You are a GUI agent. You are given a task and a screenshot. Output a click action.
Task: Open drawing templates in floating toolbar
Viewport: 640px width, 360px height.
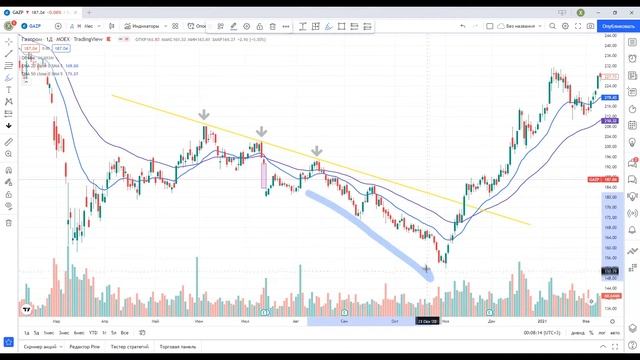click(220, 27)
